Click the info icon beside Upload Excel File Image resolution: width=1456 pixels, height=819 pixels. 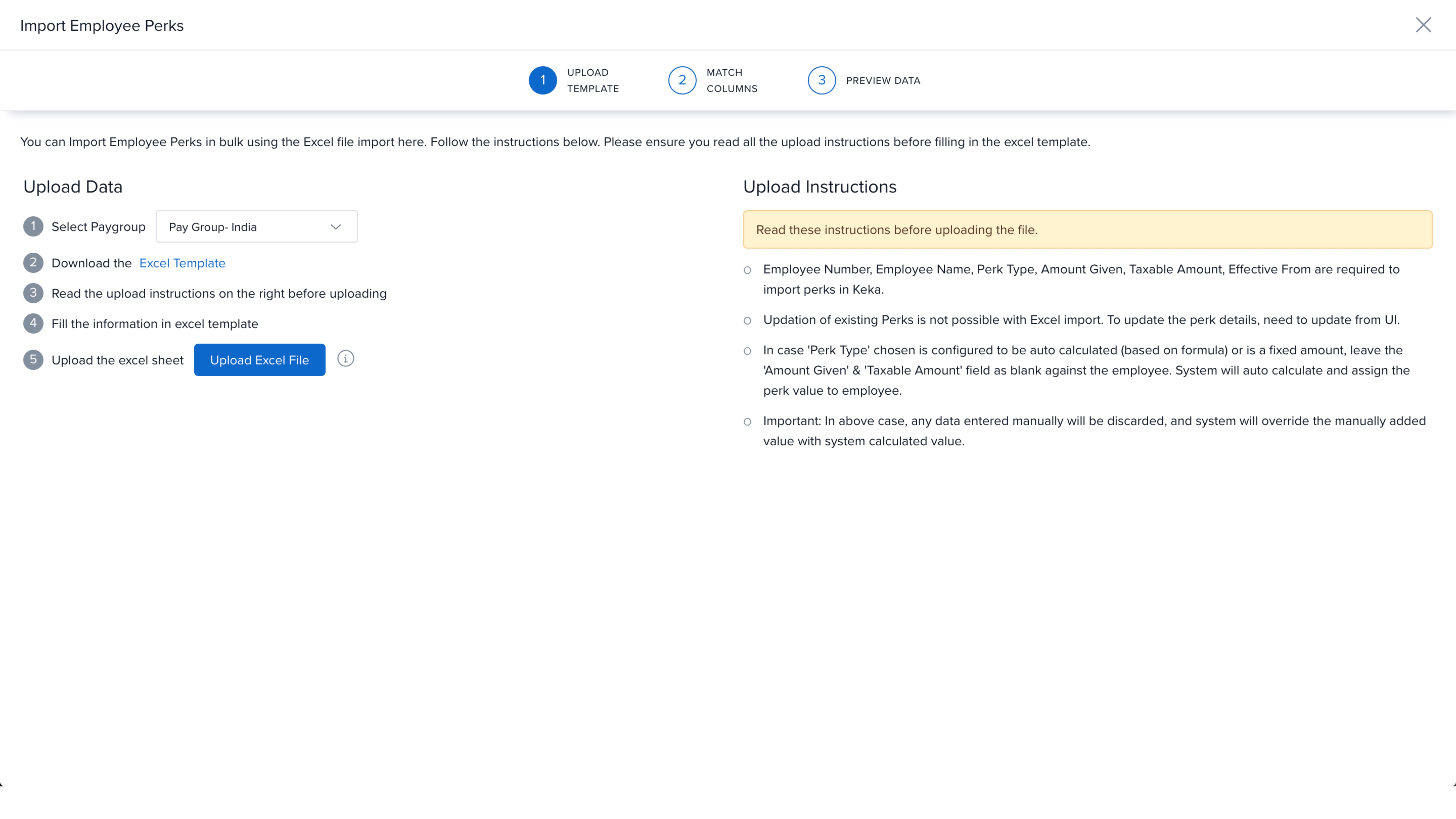point(345,358)
